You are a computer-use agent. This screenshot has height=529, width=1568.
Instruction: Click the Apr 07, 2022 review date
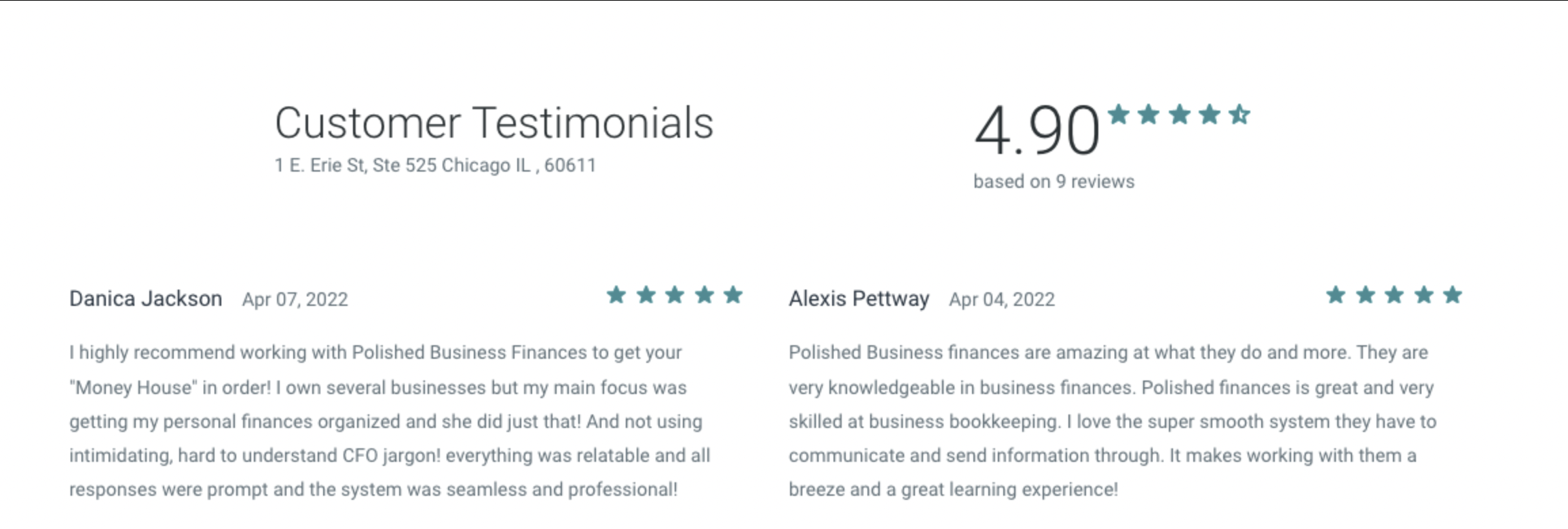pos(295,300)
